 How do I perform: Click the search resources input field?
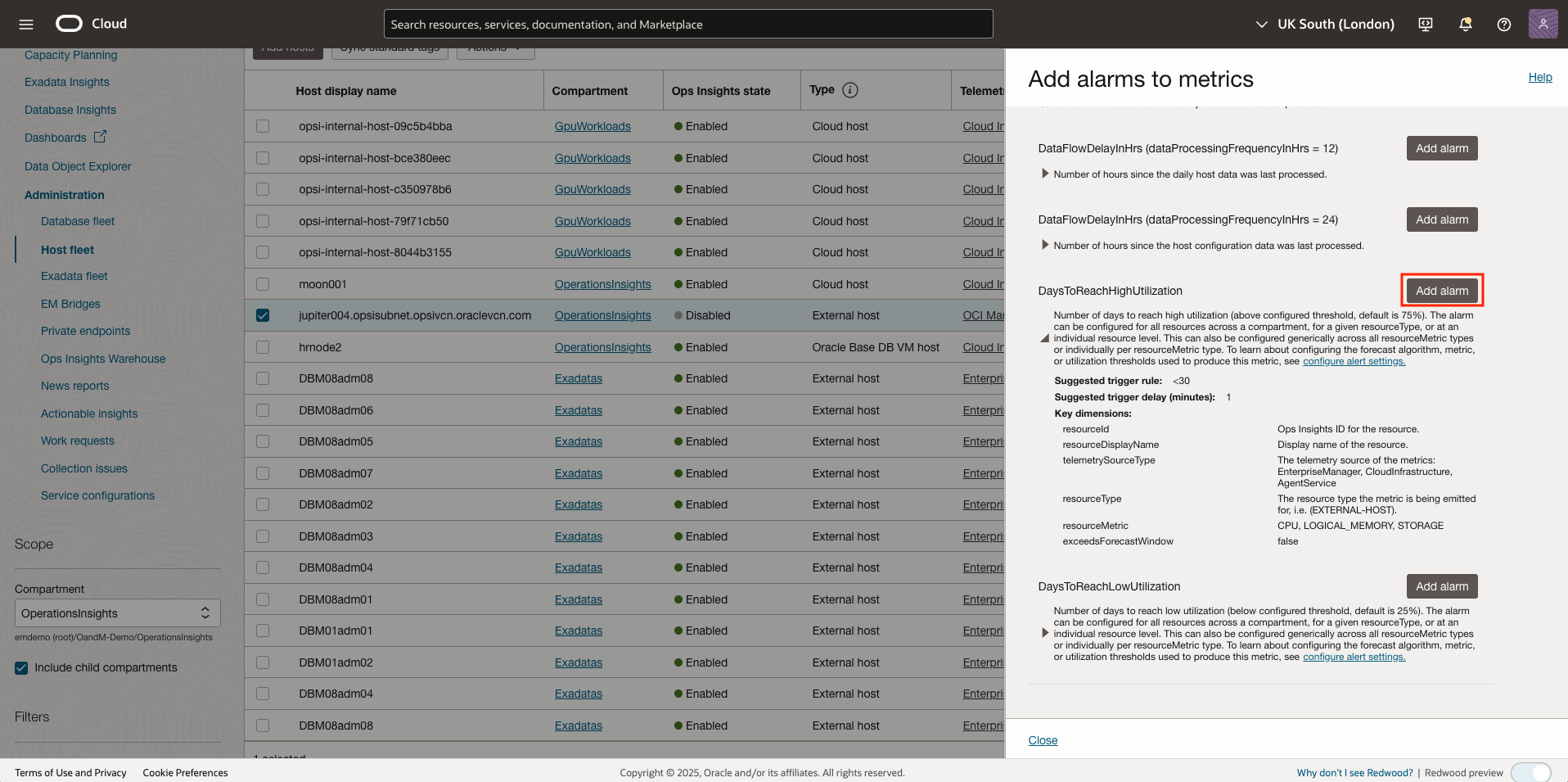pos(687,25)
